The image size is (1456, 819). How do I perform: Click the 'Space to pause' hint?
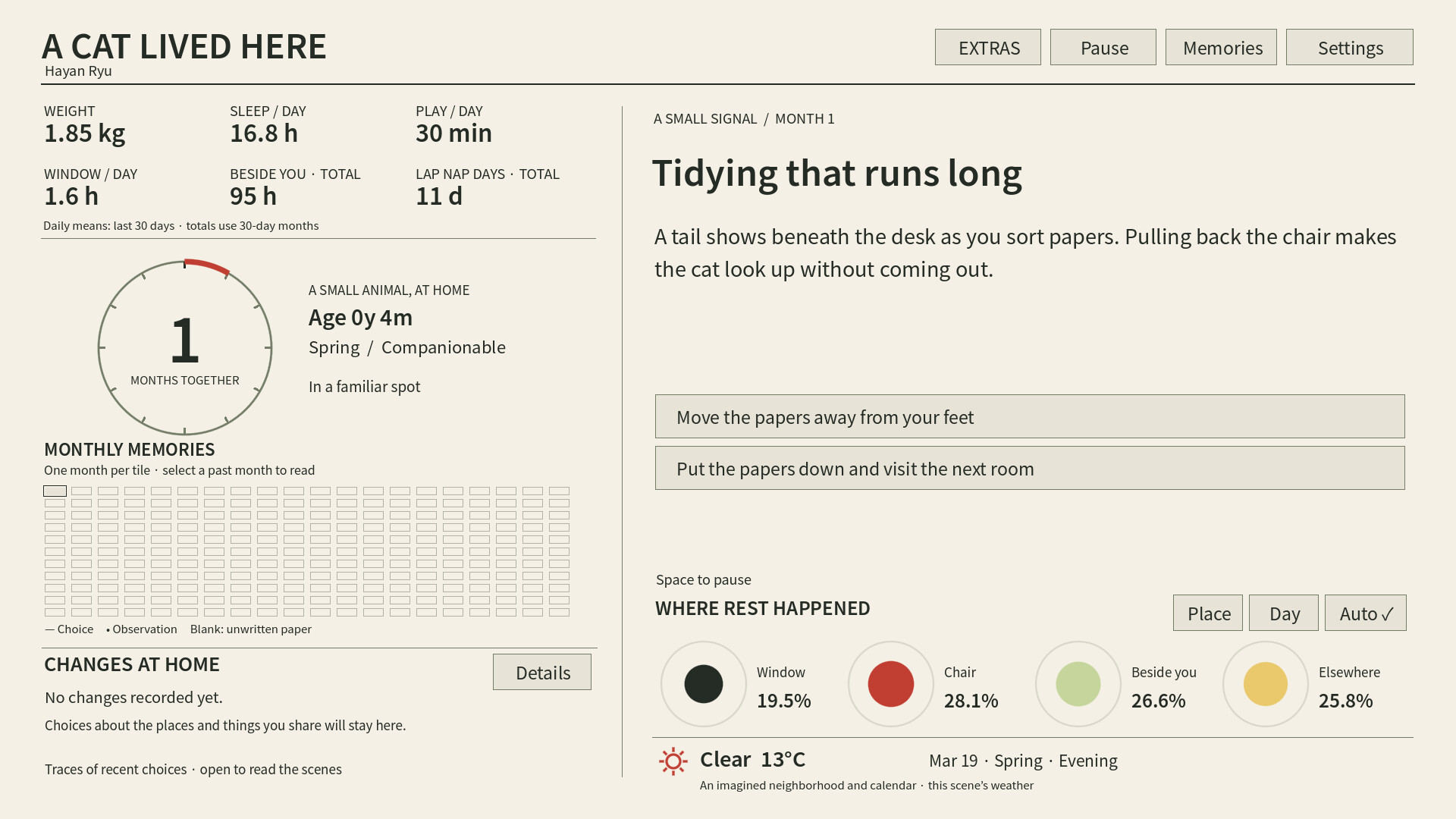click(704, 579)
